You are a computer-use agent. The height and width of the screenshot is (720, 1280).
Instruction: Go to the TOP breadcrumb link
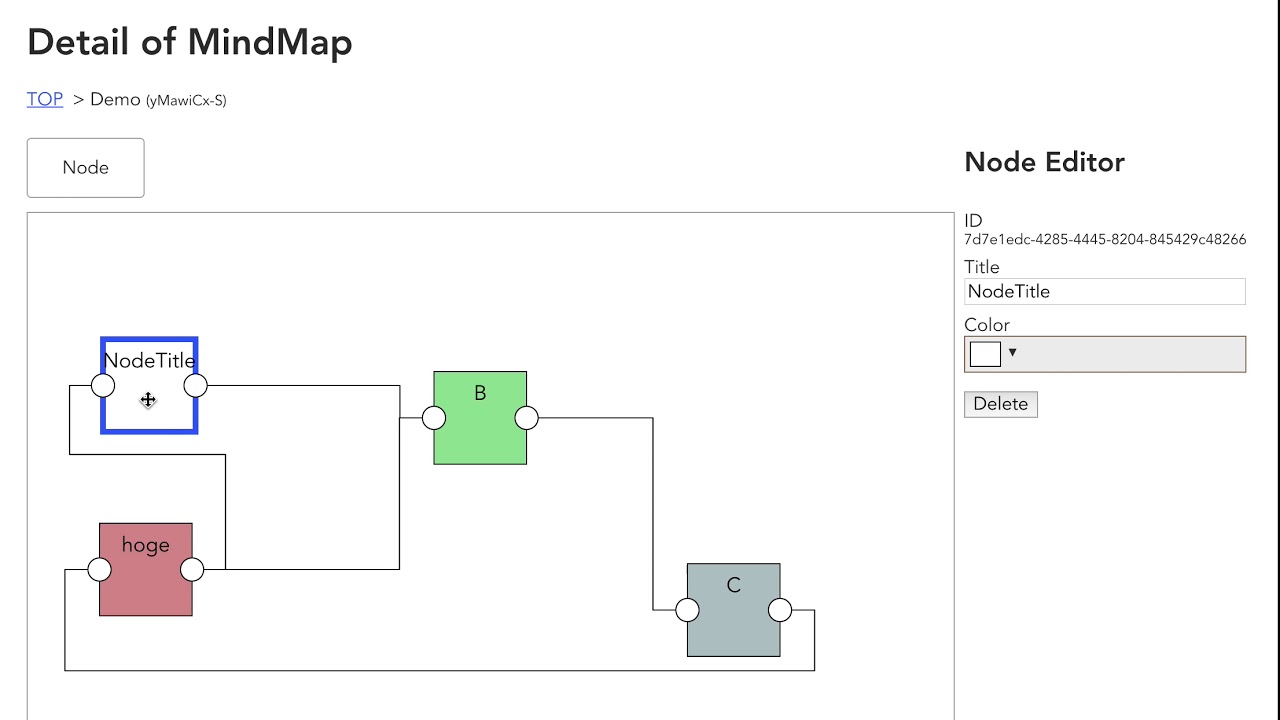click(45, 99)
